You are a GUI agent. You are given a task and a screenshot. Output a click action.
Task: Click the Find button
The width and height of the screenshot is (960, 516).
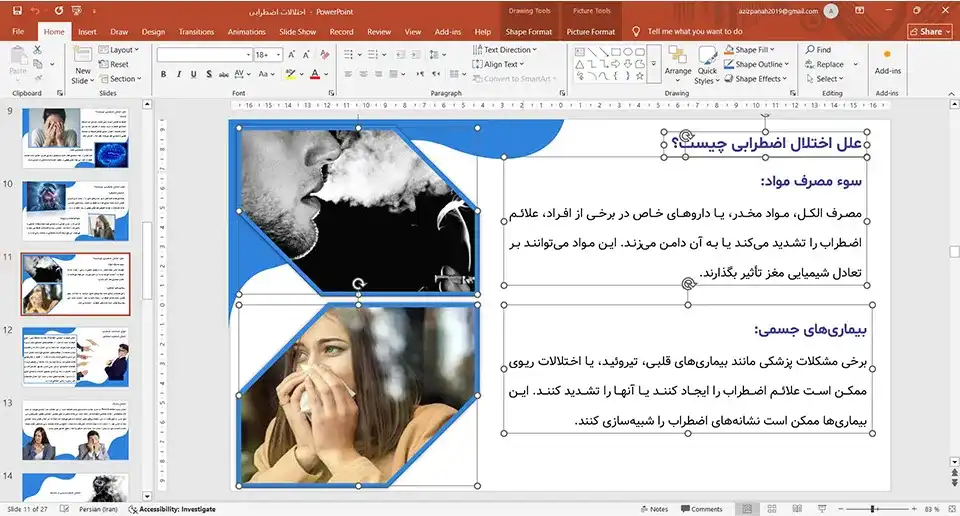(819, 50)
